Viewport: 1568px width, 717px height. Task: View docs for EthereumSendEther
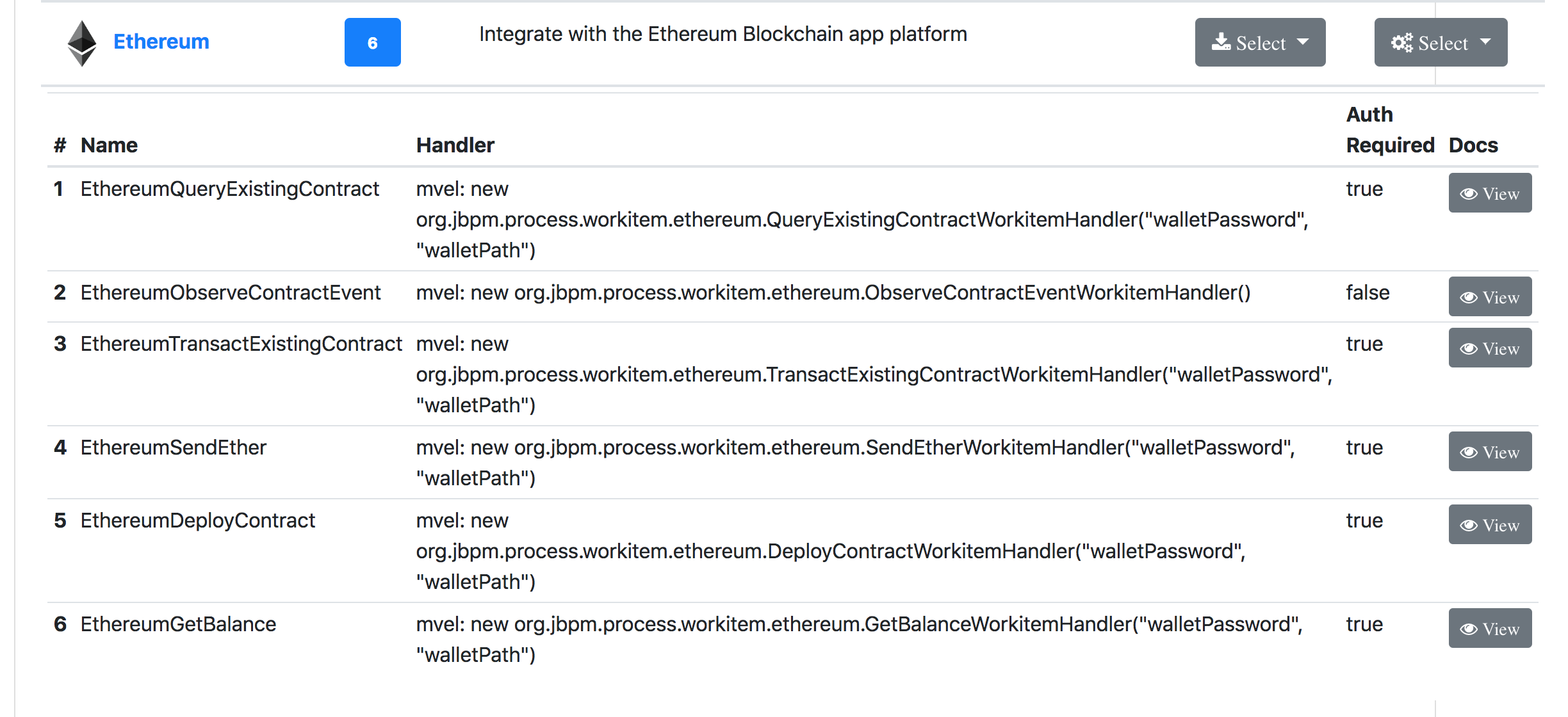[1490, 451]
